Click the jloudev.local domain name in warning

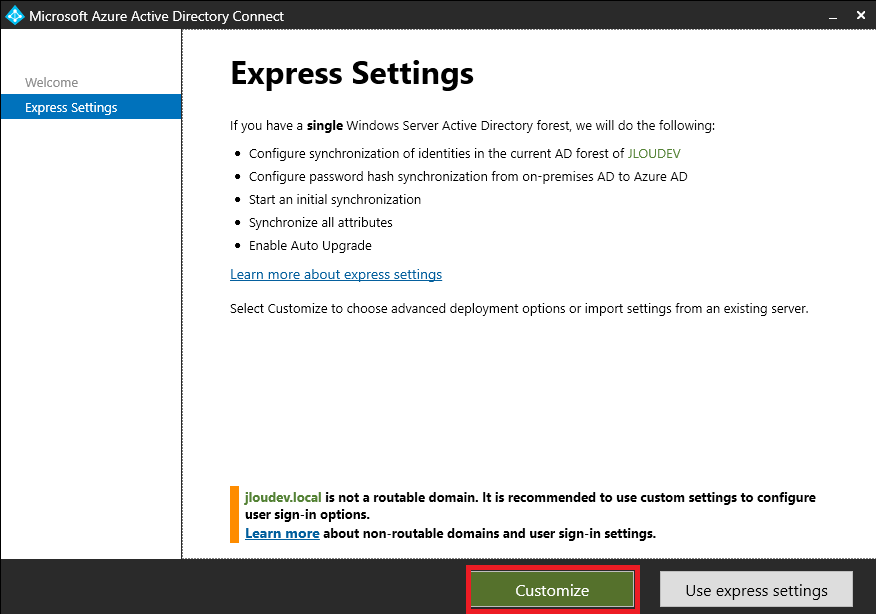tap(283, 497)
